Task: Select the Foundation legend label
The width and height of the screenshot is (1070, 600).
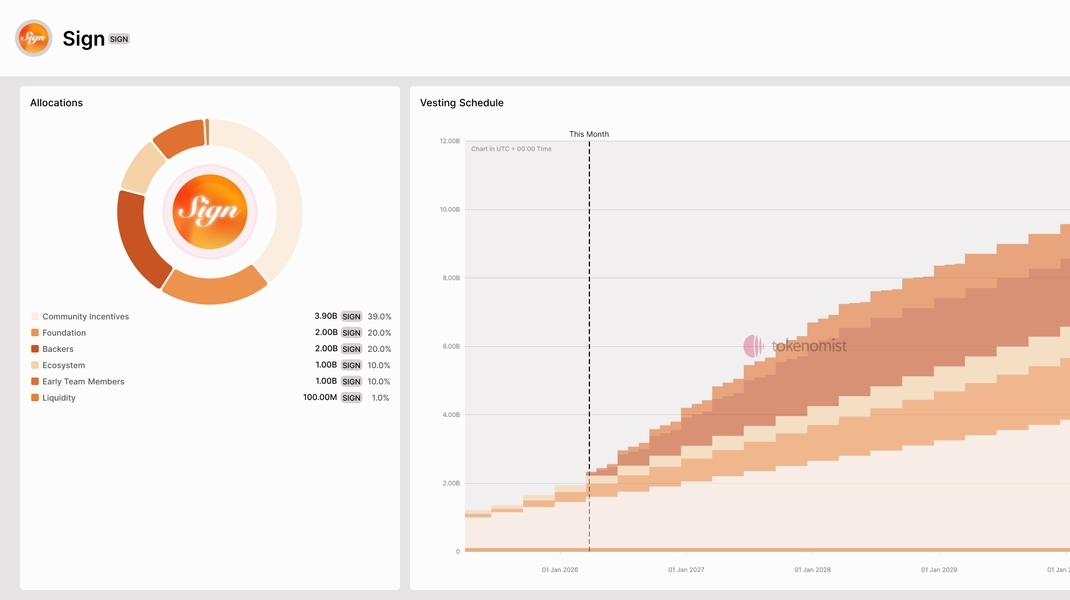Action: [64, 332]
